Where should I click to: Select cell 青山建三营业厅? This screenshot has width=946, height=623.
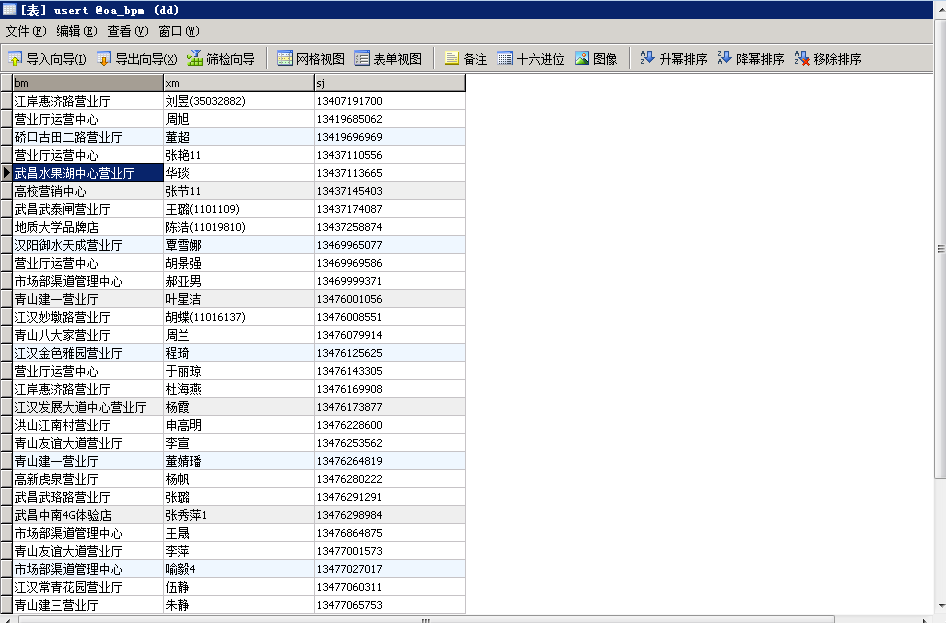pyautogui.click(x=88, y=605)
